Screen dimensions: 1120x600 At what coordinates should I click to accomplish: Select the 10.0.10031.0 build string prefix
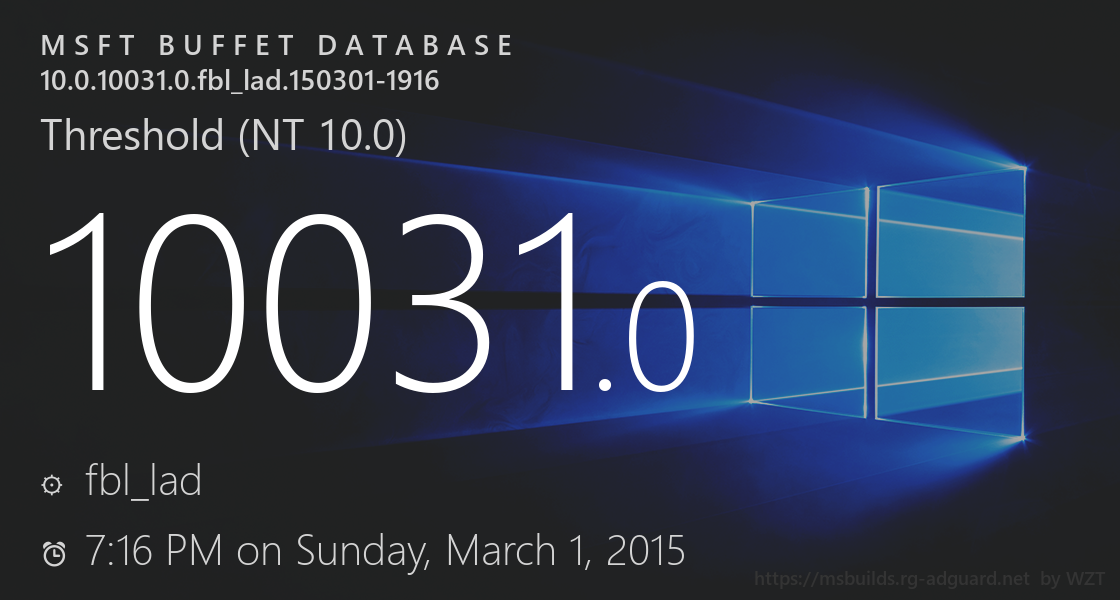tap(108, 81)
